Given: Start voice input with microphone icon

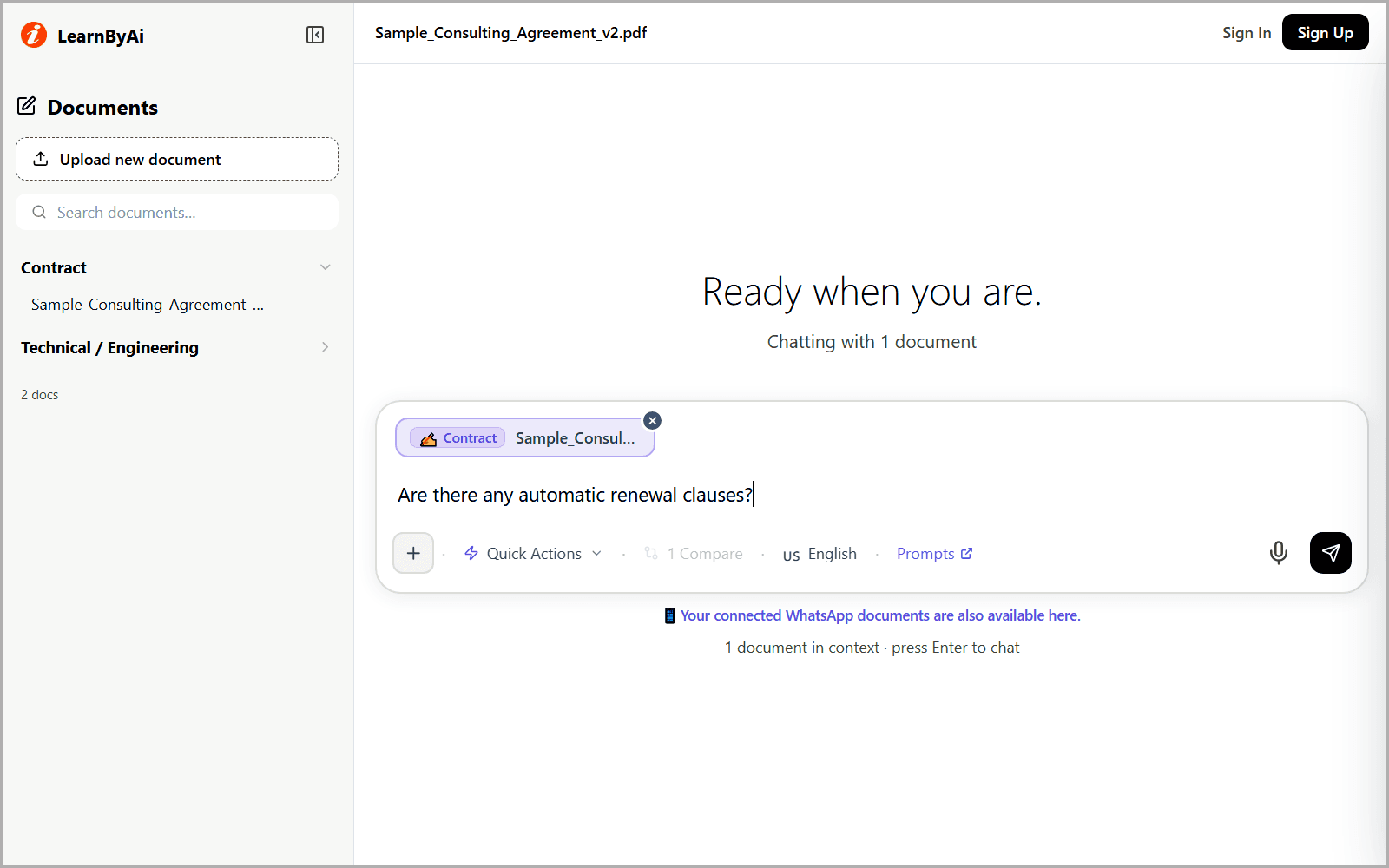Looking at the screenshot, I should [1278, 553].
